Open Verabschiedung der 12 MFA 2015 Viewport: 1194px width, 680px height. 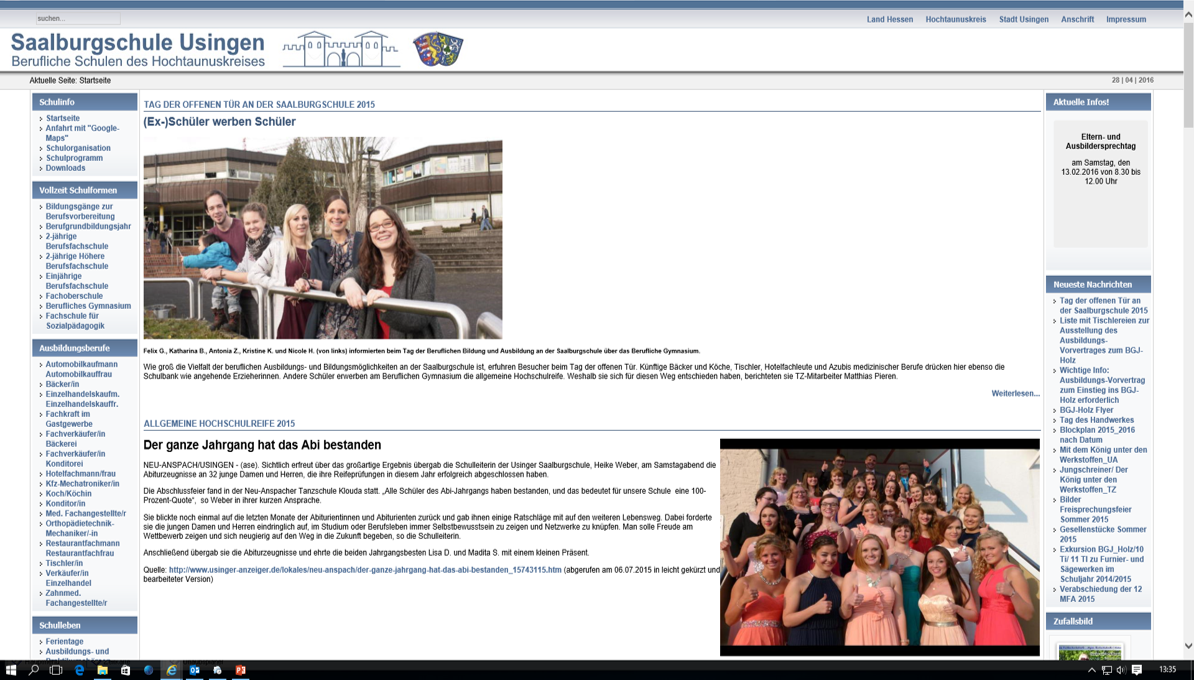click(1101, 594)
